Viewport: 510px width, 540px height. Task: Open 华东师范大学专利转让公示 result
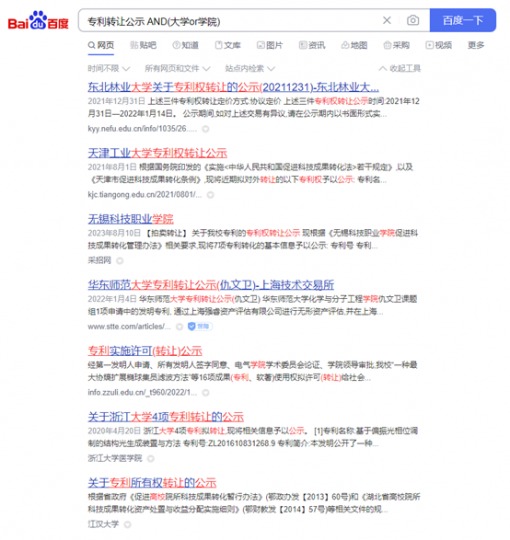pyautogui.click(x=211, y=285)
